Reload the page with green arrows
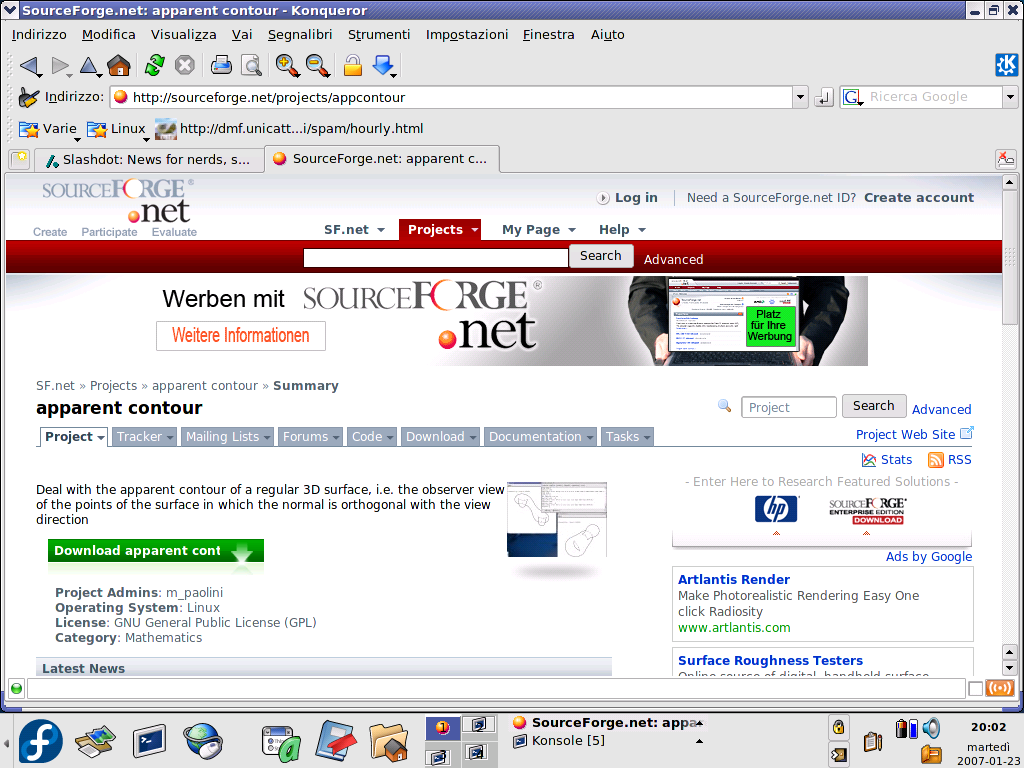The width and height of the screenshot is (1024, 768). (x=155, y=65)
